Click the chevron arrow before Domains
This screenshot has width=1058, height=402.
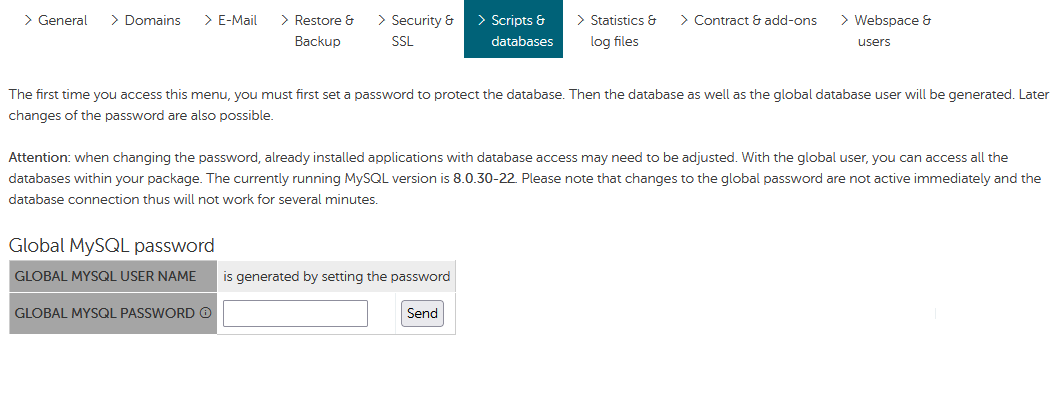tap(115, 20)
